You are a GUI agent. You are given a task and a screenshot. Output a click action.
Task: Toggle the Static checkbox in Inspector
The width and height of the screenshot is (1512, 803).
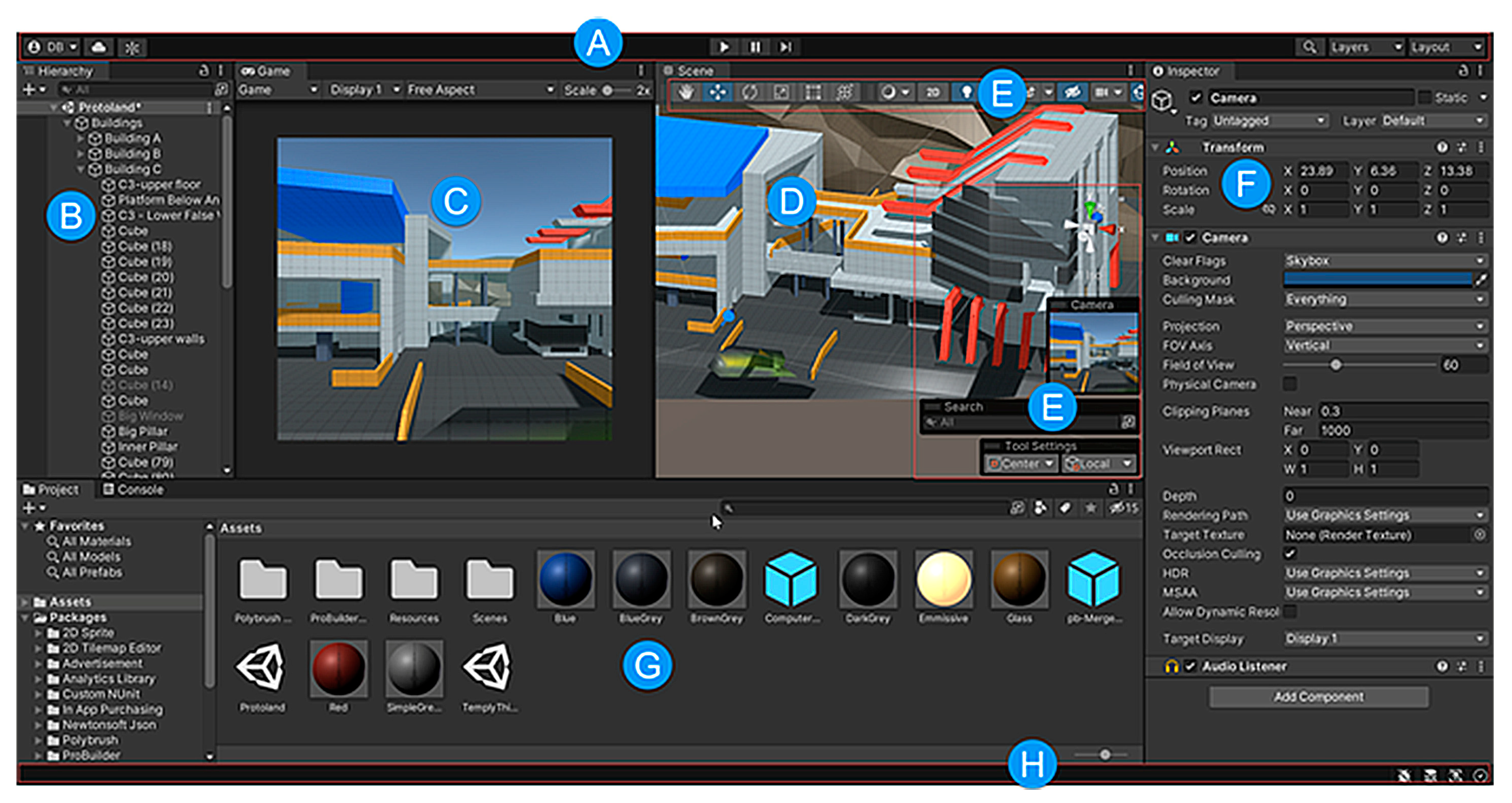click(x=1425, y=97)
